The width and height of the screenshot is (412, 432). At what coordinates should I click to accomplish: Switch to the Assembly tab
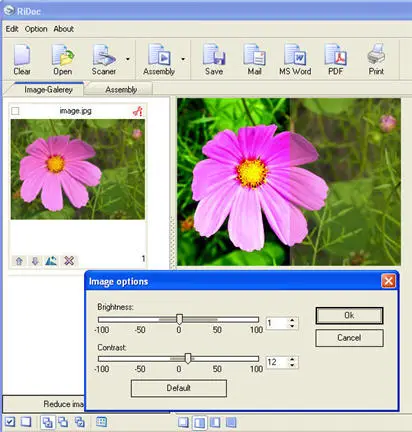click(x=121, y=90)
